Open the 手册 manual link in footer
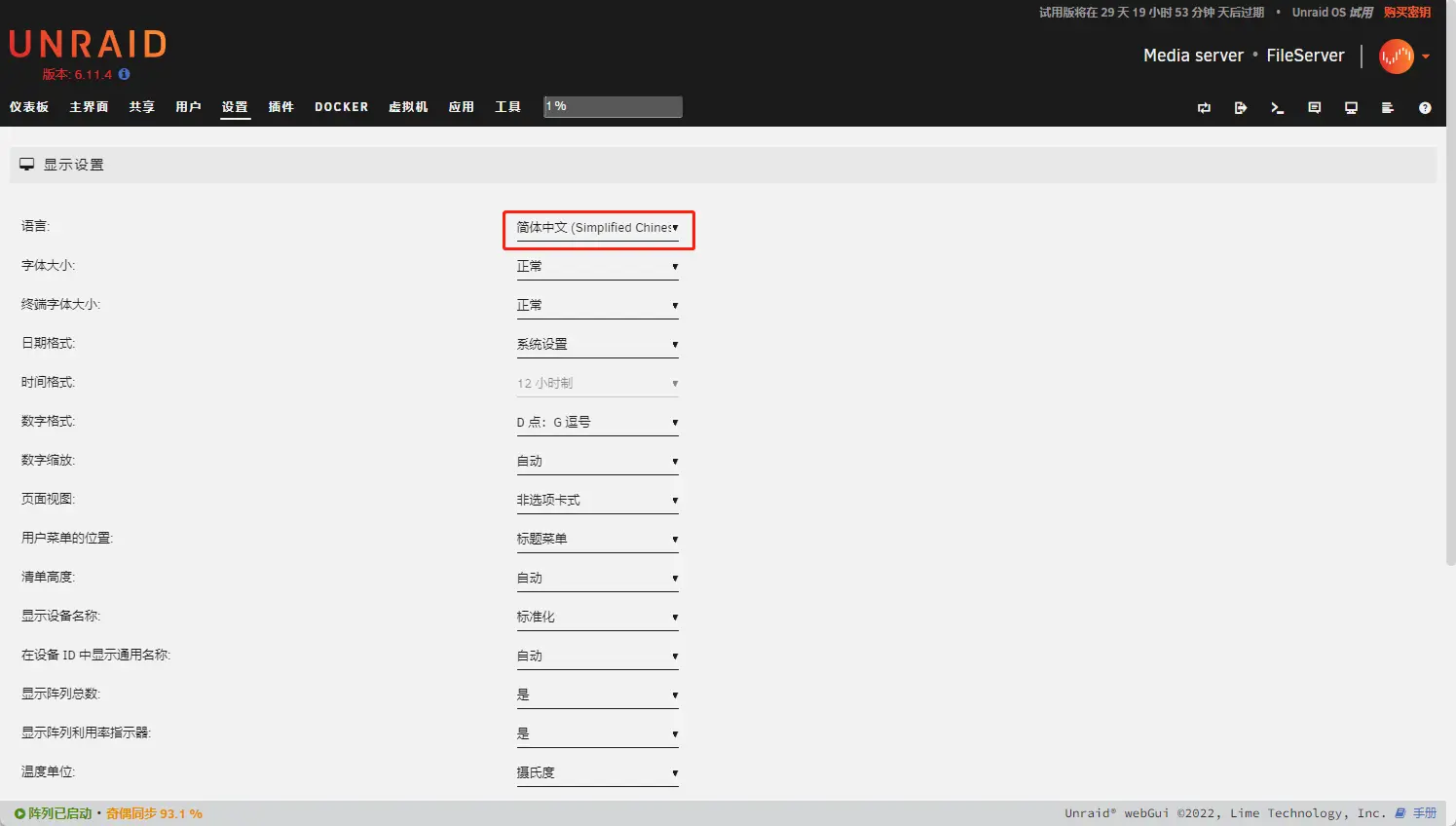Image resolution: width=1456 pixels, height=826 pixels. 1424,813
